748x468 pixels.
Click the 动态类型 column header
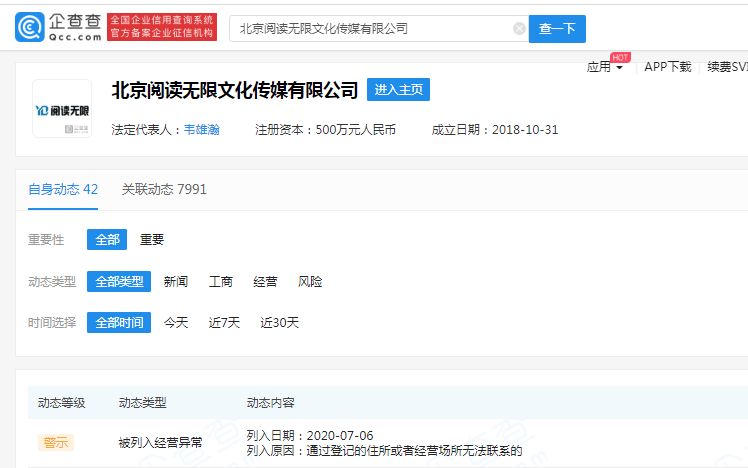tap(142, 403)
